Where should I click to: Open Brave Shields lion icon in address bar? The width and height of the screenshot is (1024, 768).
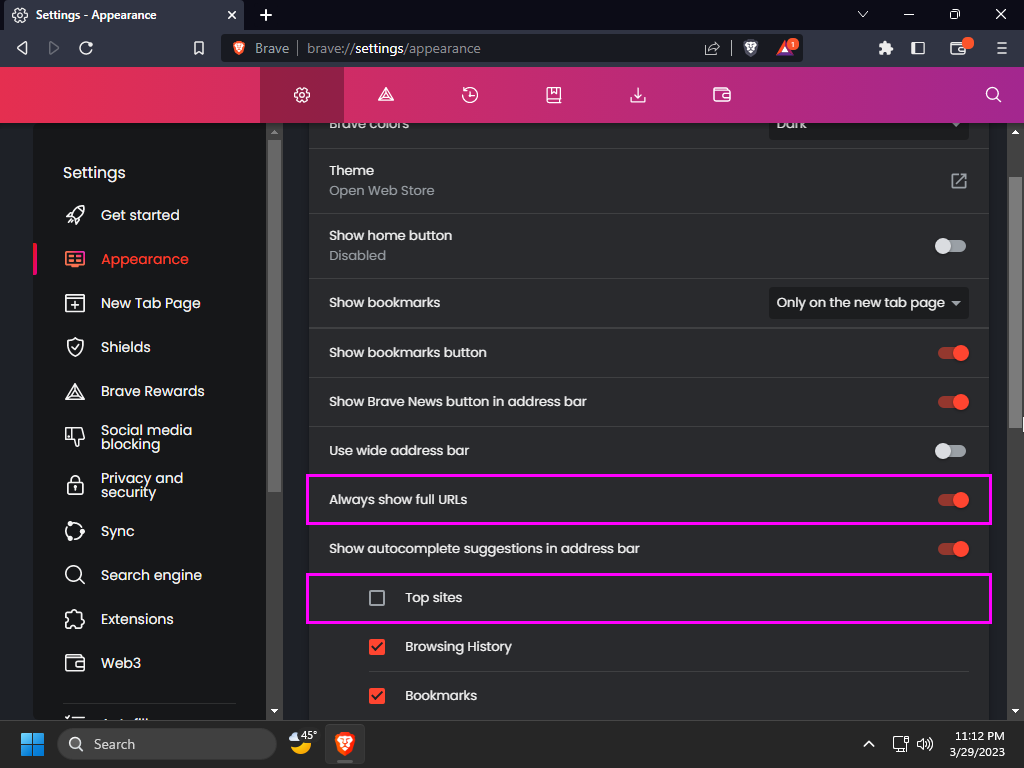(x=751, y=48)
